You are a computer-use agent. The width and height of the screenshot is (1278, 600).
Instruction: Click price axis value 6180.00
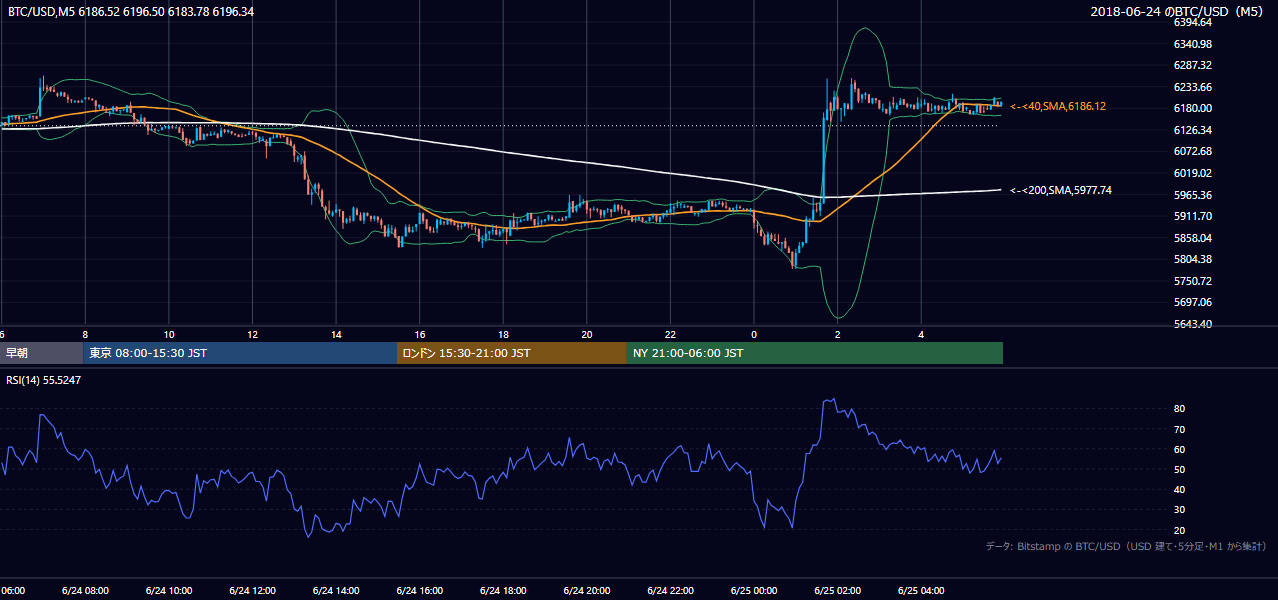point(1193,108)
